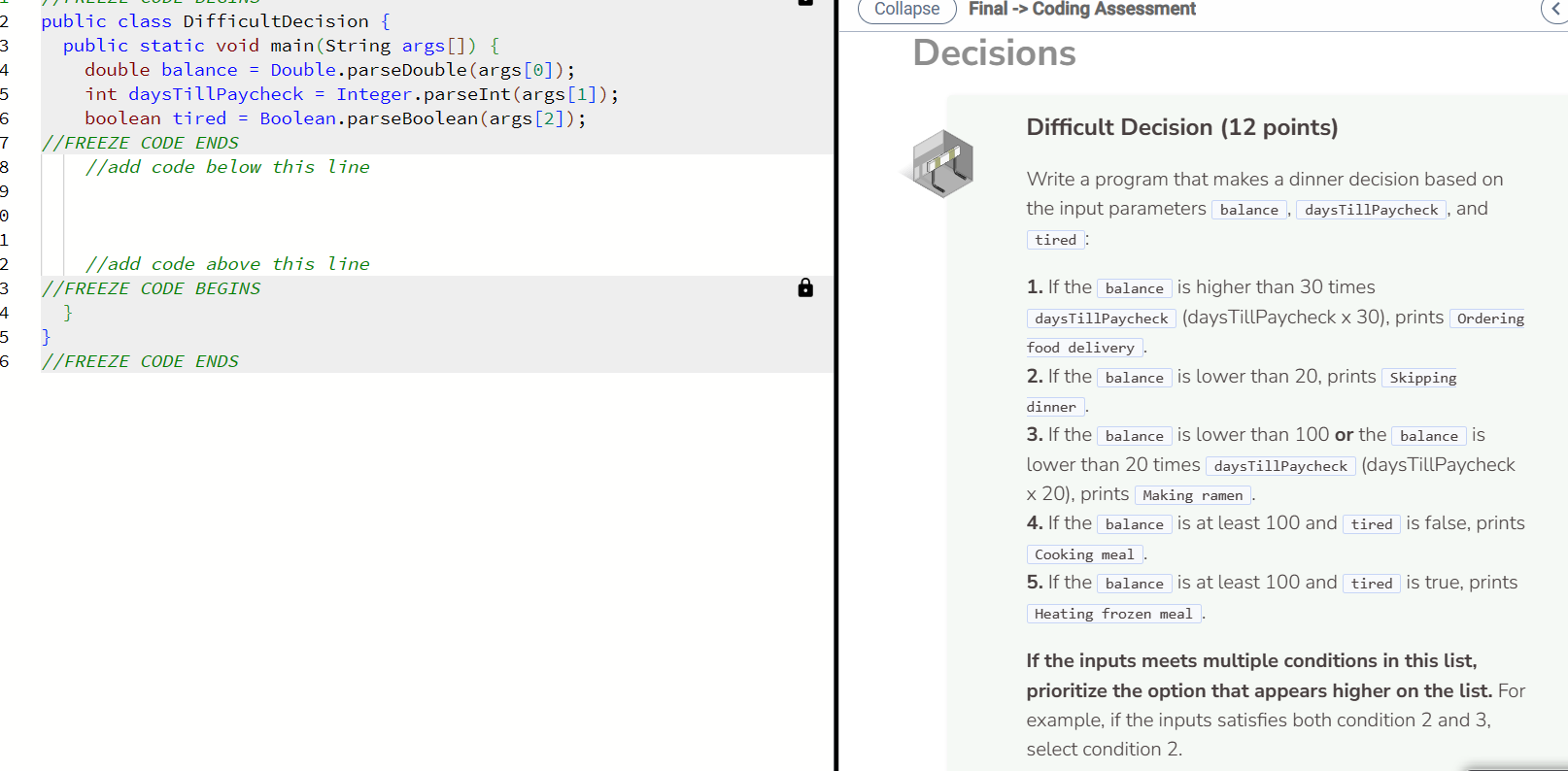Click the Skipping dinner code chip

(1420, 378)
